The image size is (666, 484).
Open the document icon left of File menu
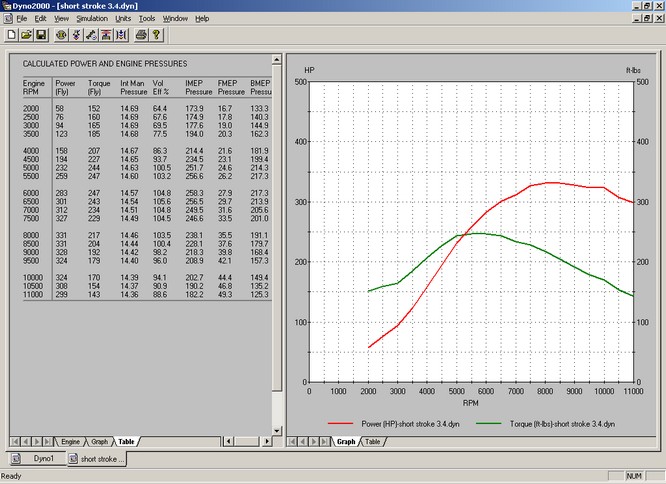coord(8,18)
